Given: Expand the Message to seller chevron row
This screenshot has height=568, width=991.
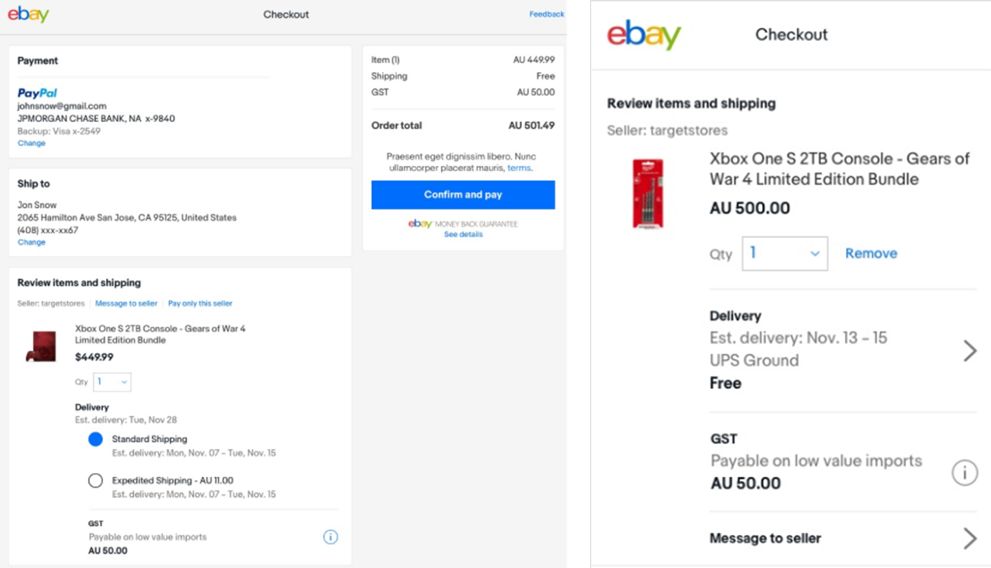Looking at the screenshot, I should 968,538.
